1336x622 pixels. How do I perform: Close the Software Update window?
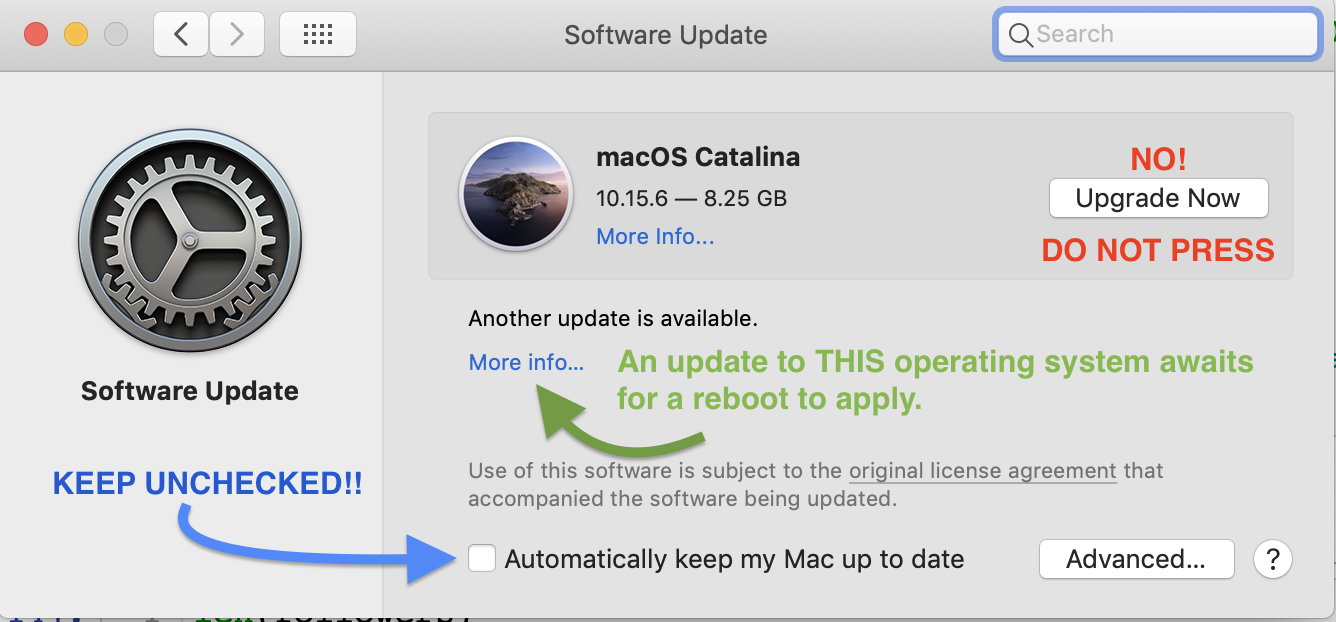(37, 34)
